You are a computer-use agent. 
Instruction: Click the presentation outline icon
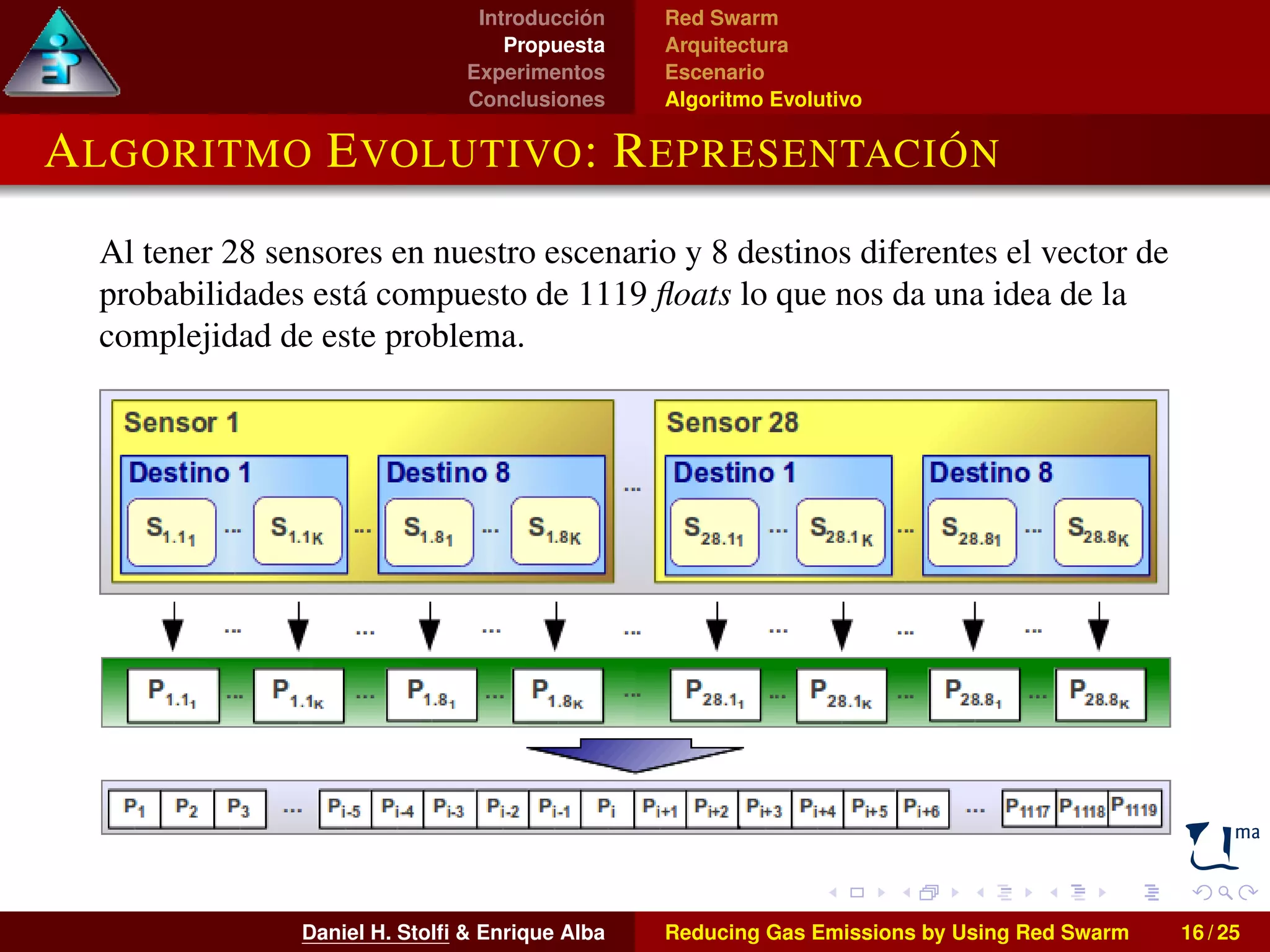tap(1152, 892)
